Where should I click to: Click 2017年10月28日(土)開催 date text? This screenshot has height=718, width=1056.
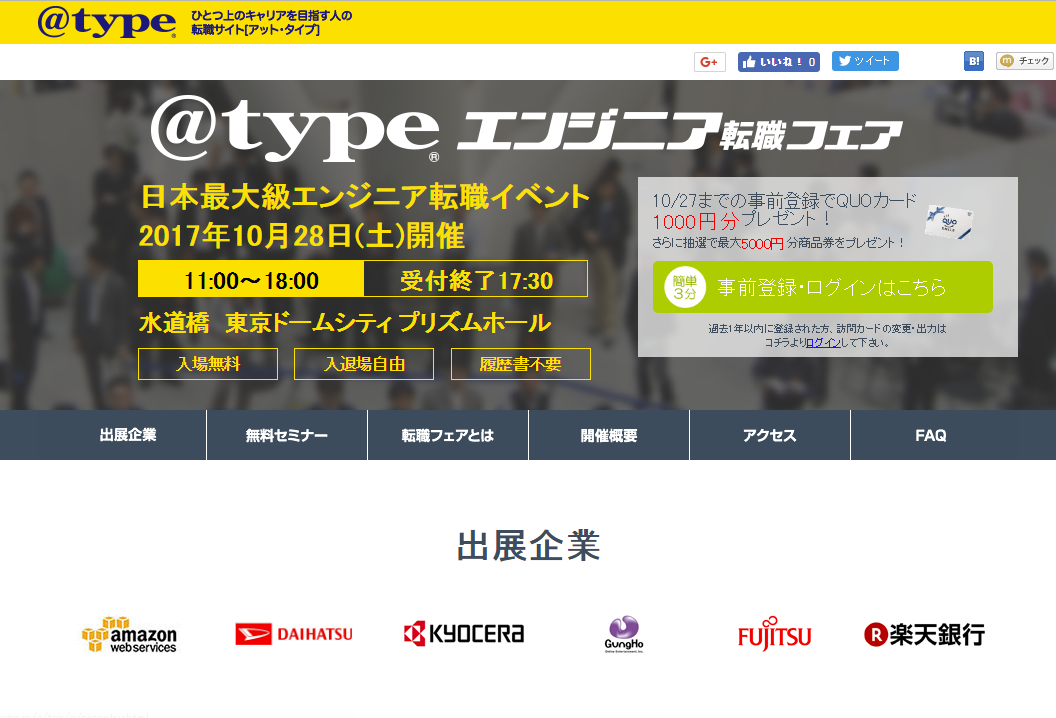302,236
